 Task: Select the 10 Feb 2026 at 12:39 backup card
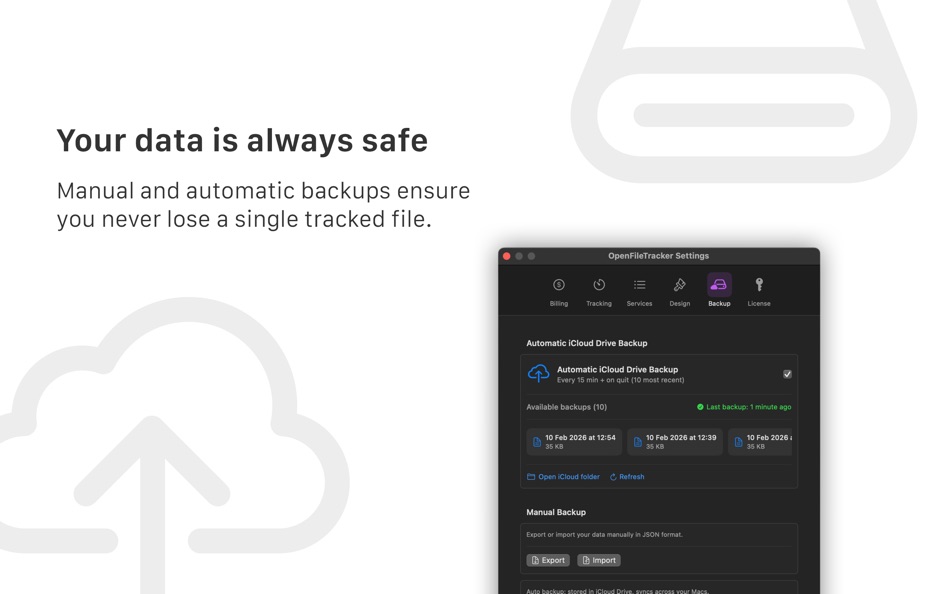pos(675,441)
